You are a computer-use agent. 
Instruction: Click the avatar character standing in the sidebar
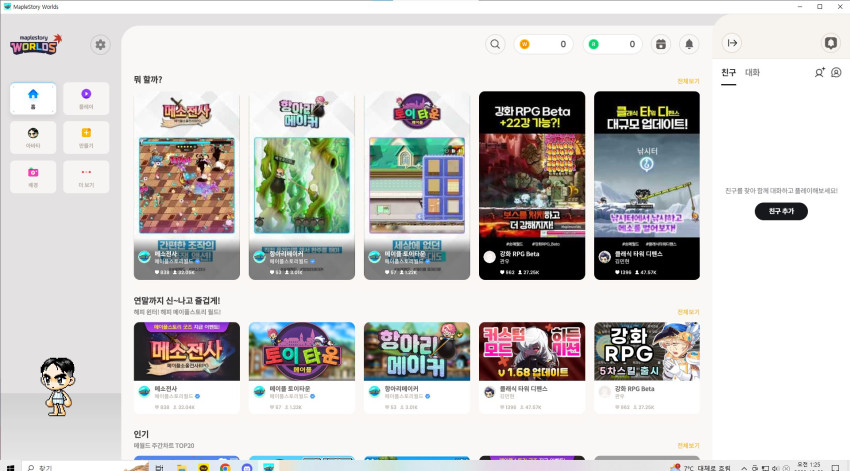click(58, 386)
